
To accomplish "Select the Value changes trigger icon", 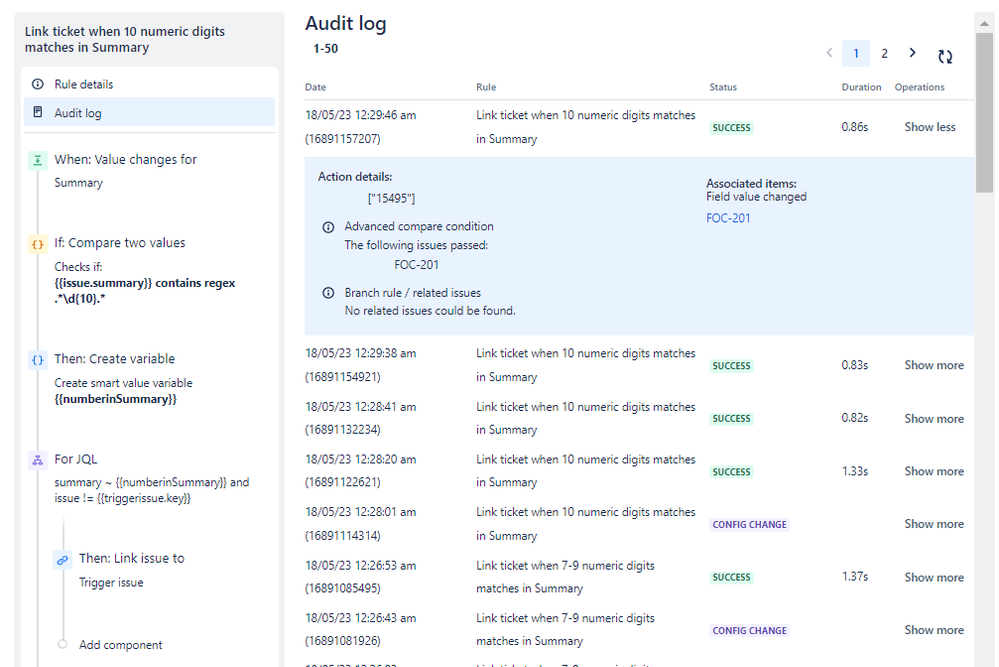I will pos(38,160).
